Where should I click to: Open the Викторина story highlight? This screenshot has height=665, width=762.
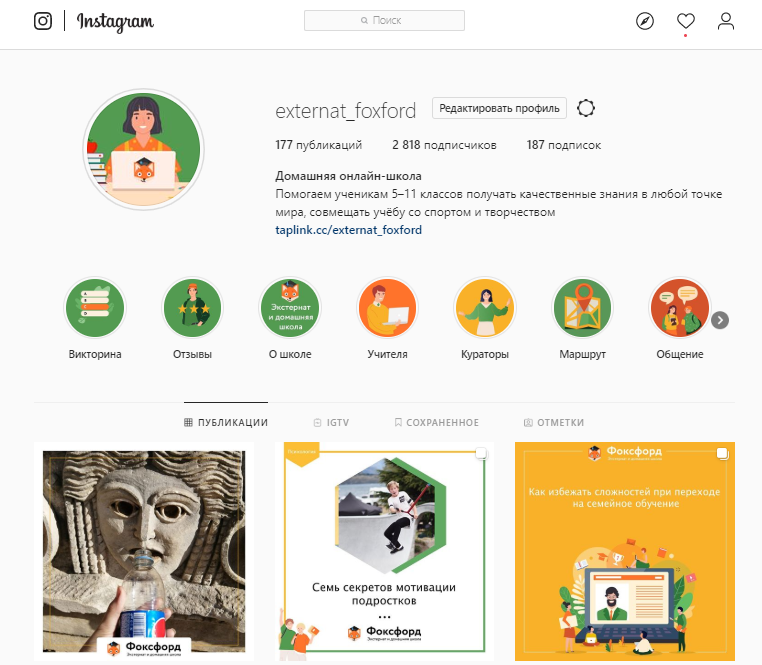coord(95,308)
